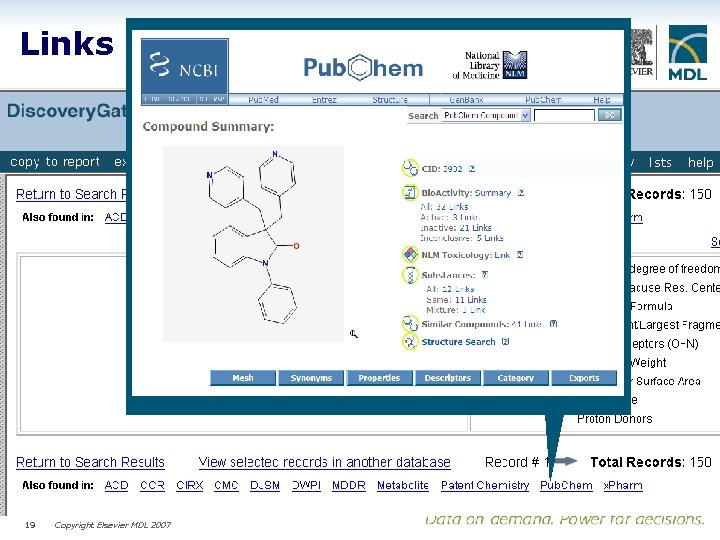Open PubChem in the NCBI navigation bar

coord(543,100)
